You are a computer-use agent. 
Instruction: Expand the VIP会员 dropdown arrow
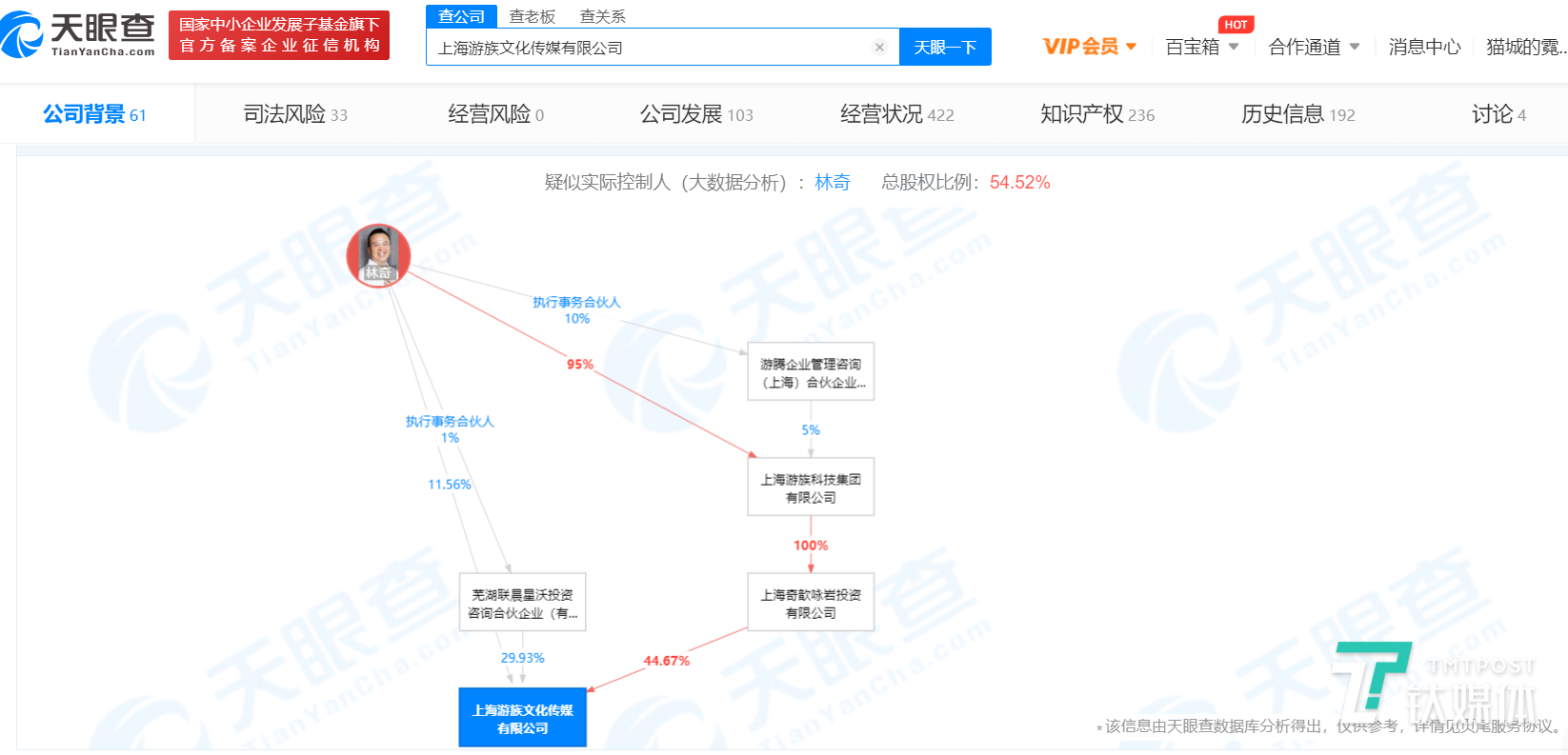click(1131, 46)
